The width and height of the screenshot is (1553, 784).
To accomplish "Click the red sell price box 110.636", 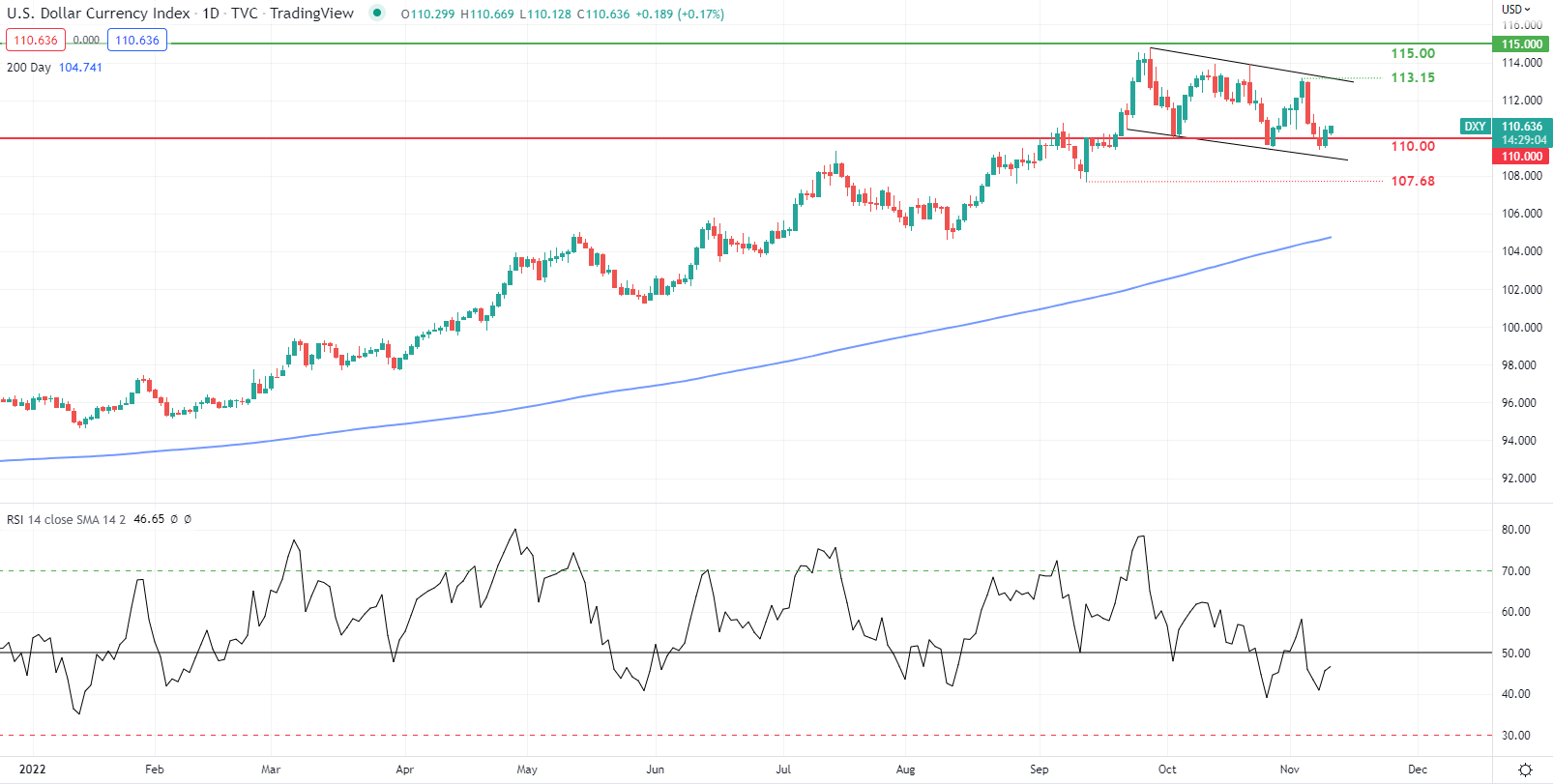I will point(36,41).
